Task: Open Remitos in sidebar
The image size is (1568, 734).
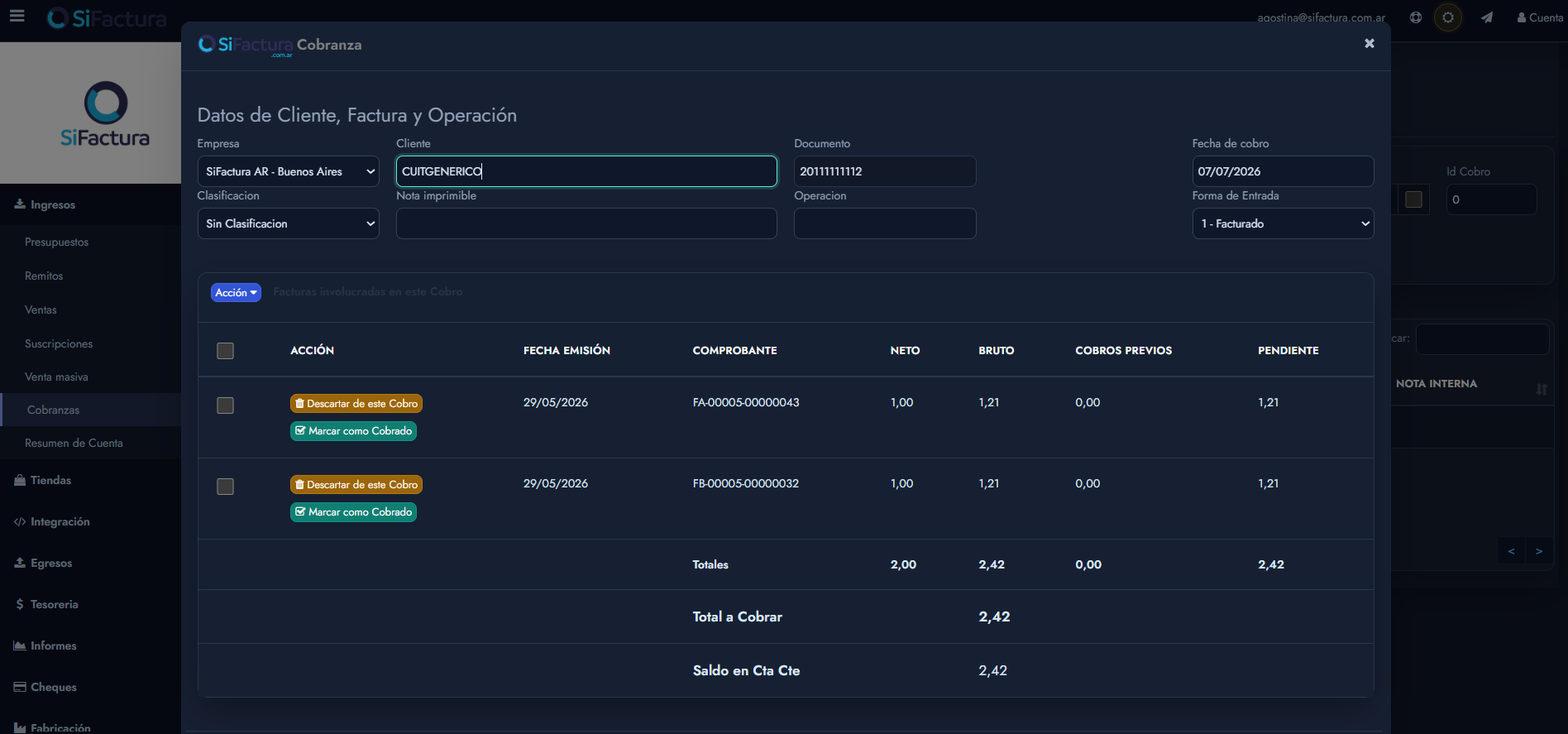Action: [44, 276]
